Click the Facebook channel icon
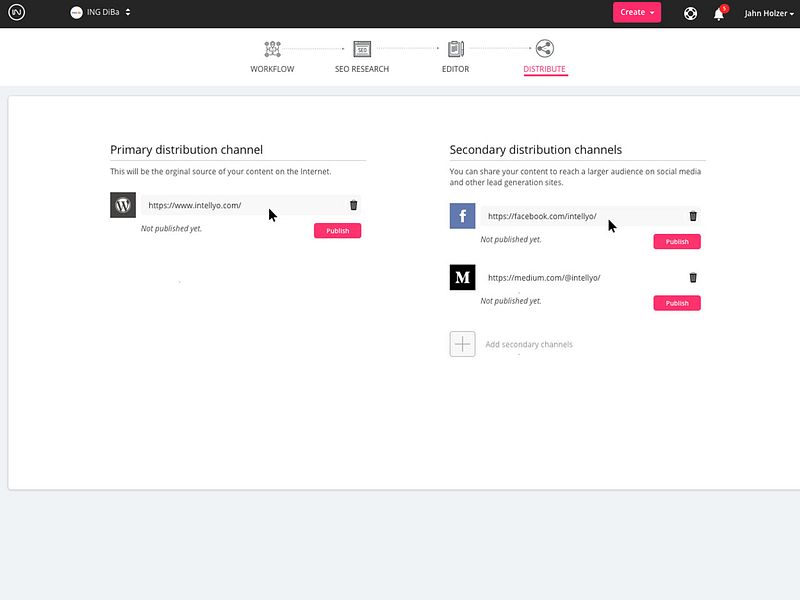This screenshot has height=600, width=800. pos(462,216)
